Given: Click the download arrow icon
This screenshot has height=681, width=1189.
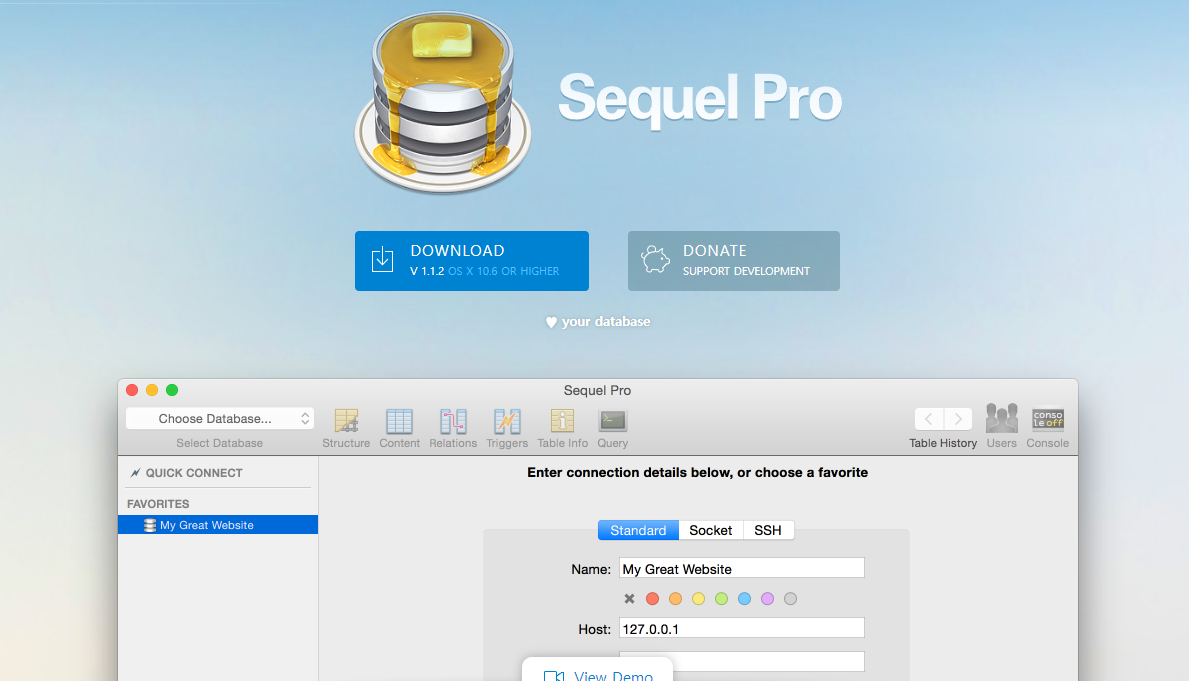Looking at the screenshot, I should click(382, 260).
